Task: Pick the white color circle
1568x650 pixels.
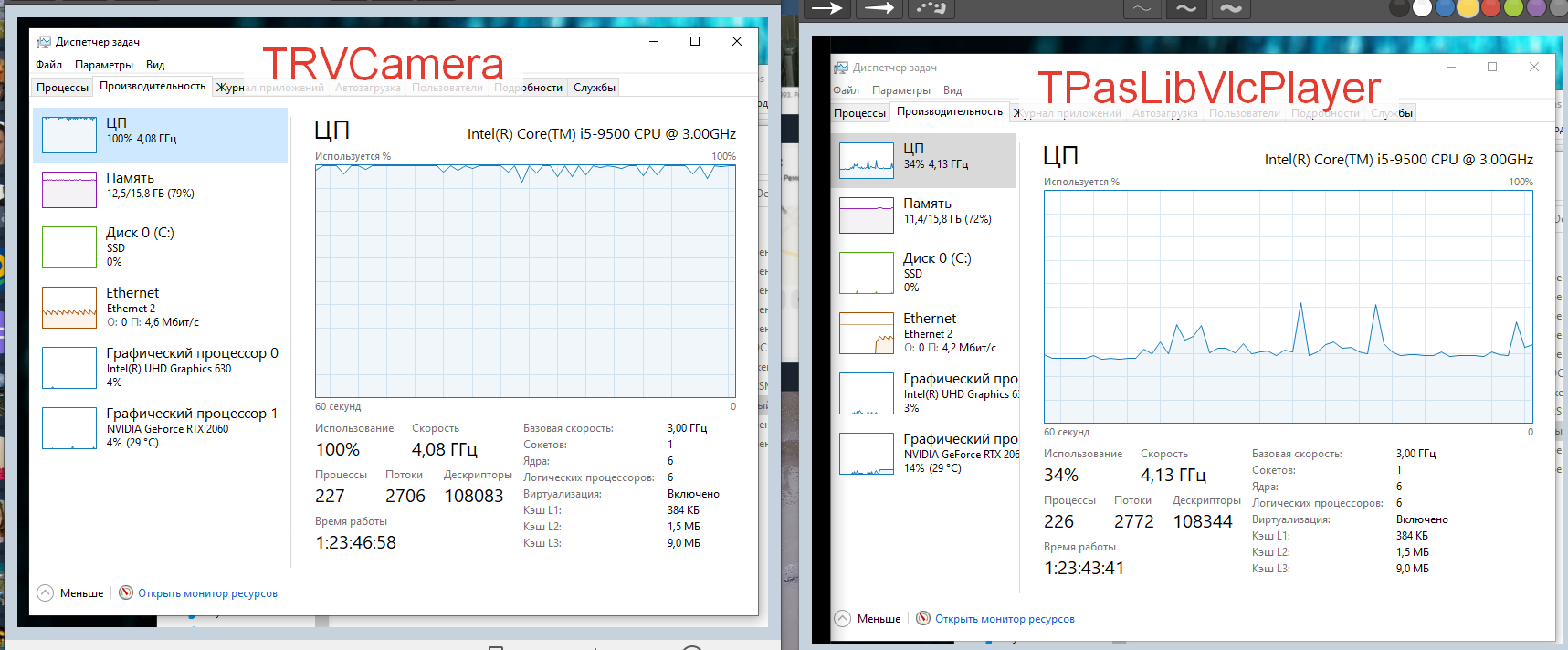Action: (x=1422, y=8)
